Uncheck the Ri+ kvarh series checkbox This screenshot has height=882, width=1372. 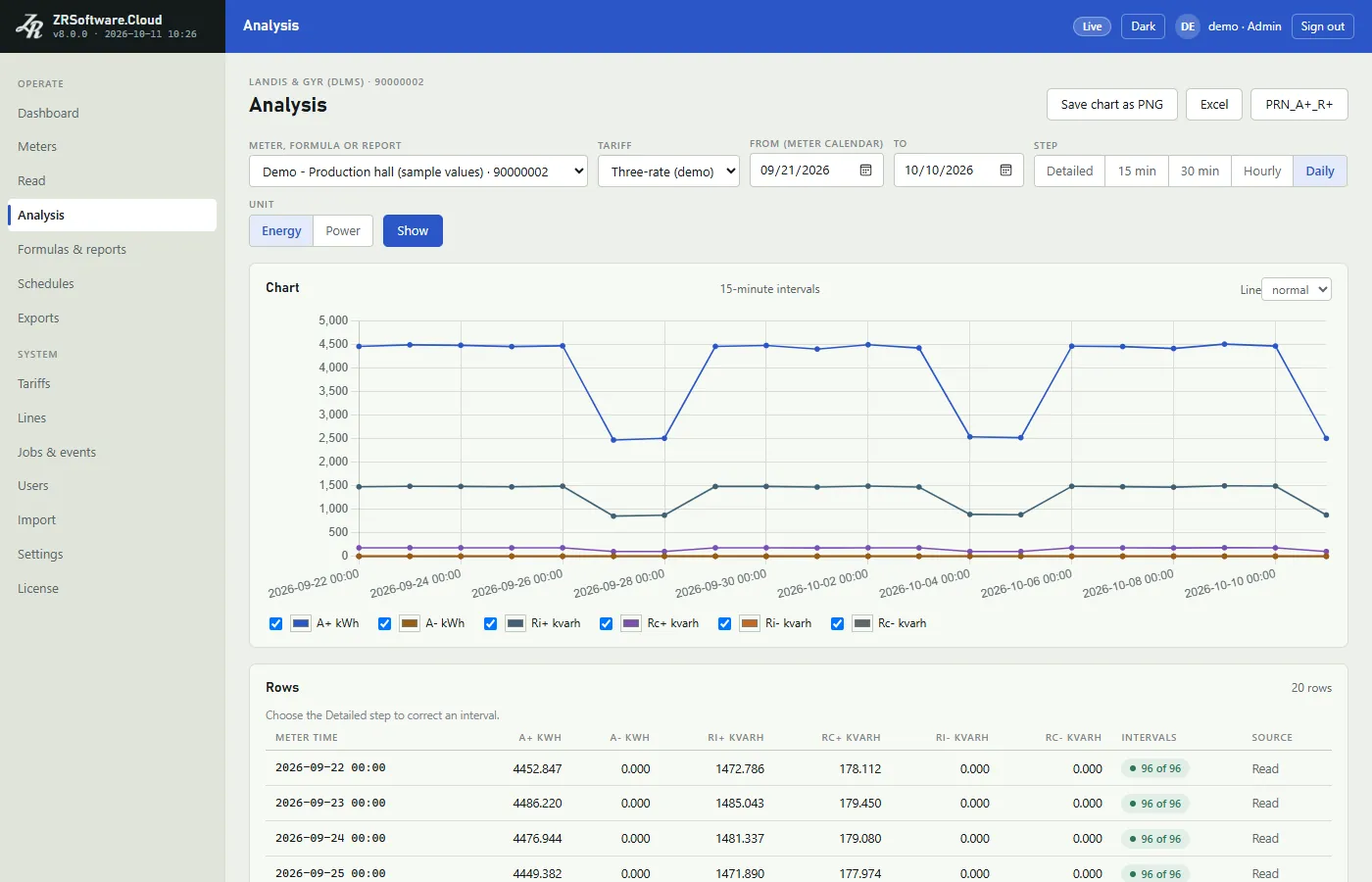pyautogui.click(x=490, y=623)
